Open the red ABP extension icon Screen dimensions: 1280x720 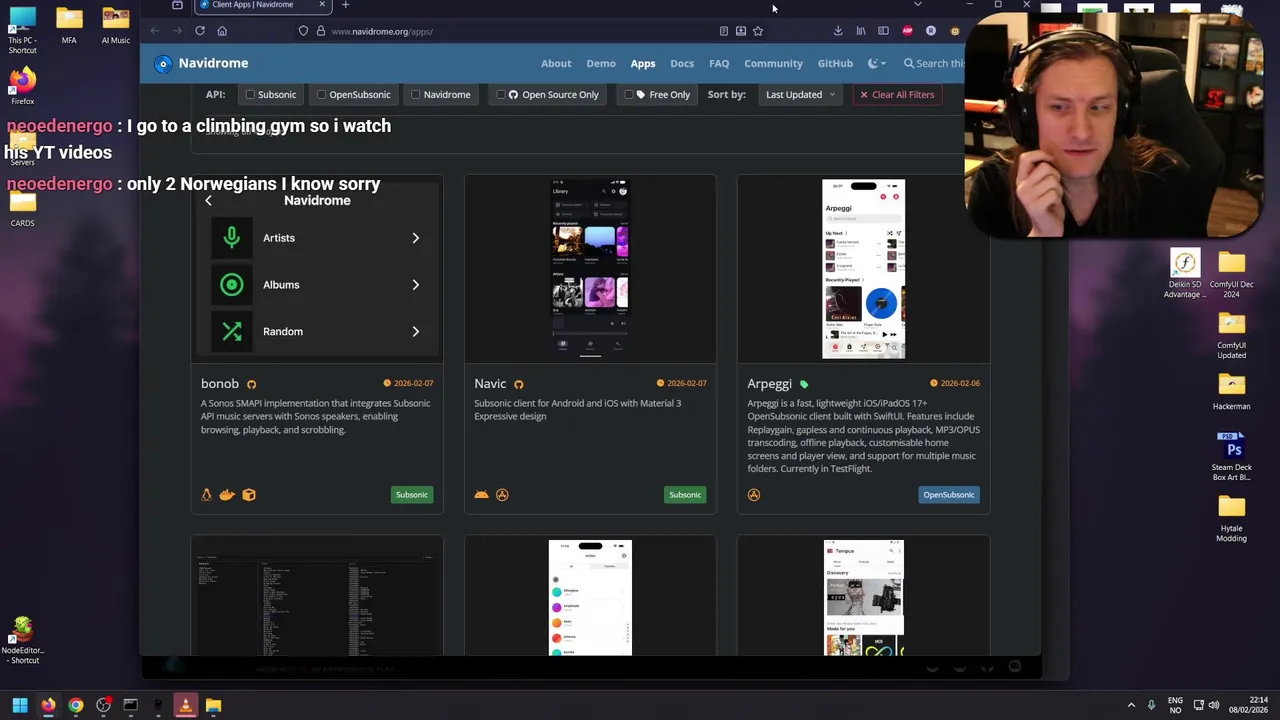pos(907,31)
